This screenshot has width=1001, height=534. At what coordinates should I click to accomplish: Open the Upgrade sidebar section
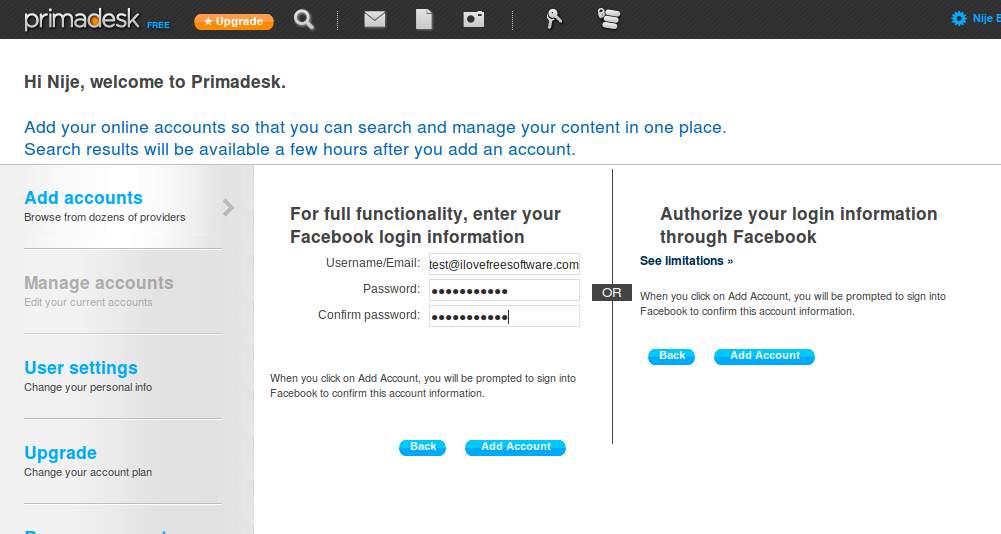point(60,453)
